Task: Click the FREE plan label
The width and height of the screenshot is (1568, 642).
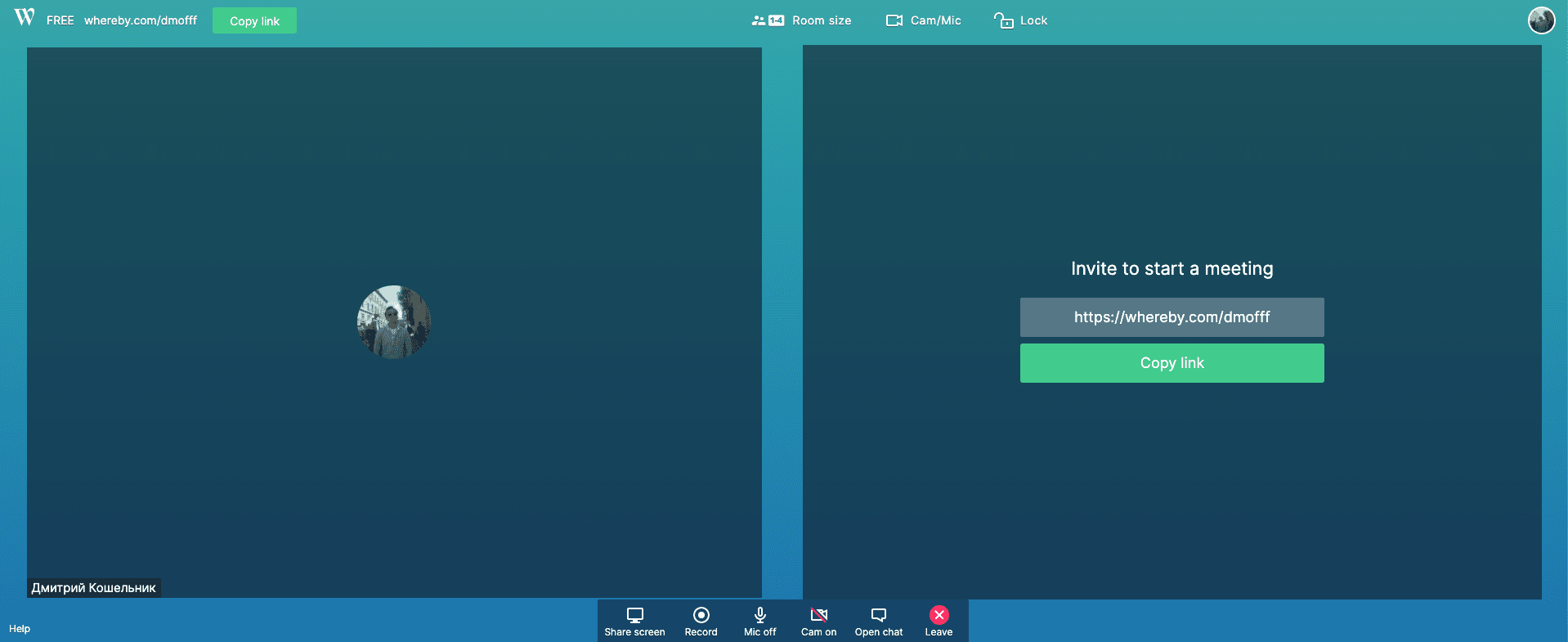Action: pos(60,20)
